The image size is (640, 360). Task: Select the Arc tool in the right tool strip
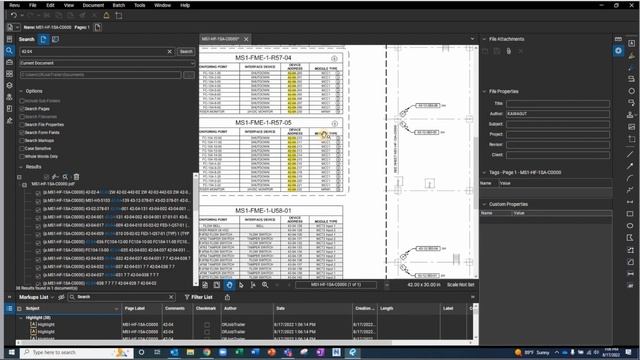[x=631, y=178]
